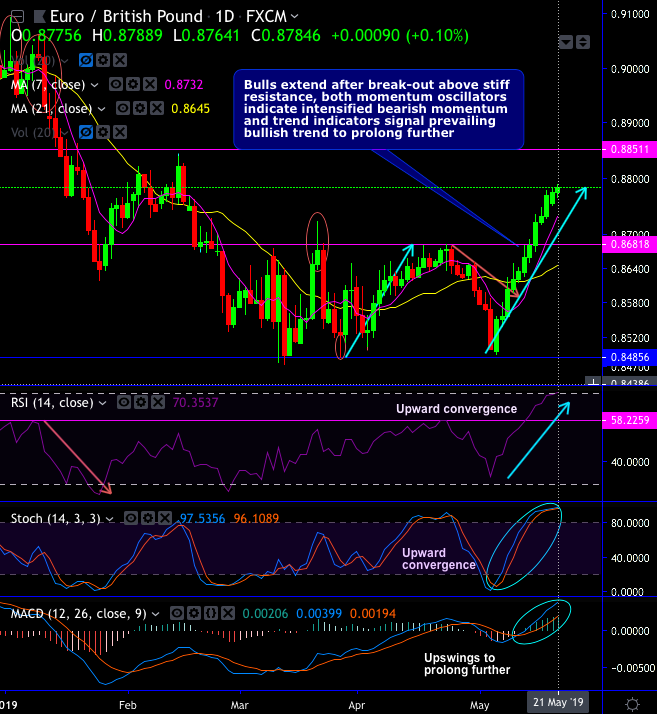Viewport: 657px width, 714px height.
Task: Open the FXCM source dropdown chevron
Action: click(295, 17)
